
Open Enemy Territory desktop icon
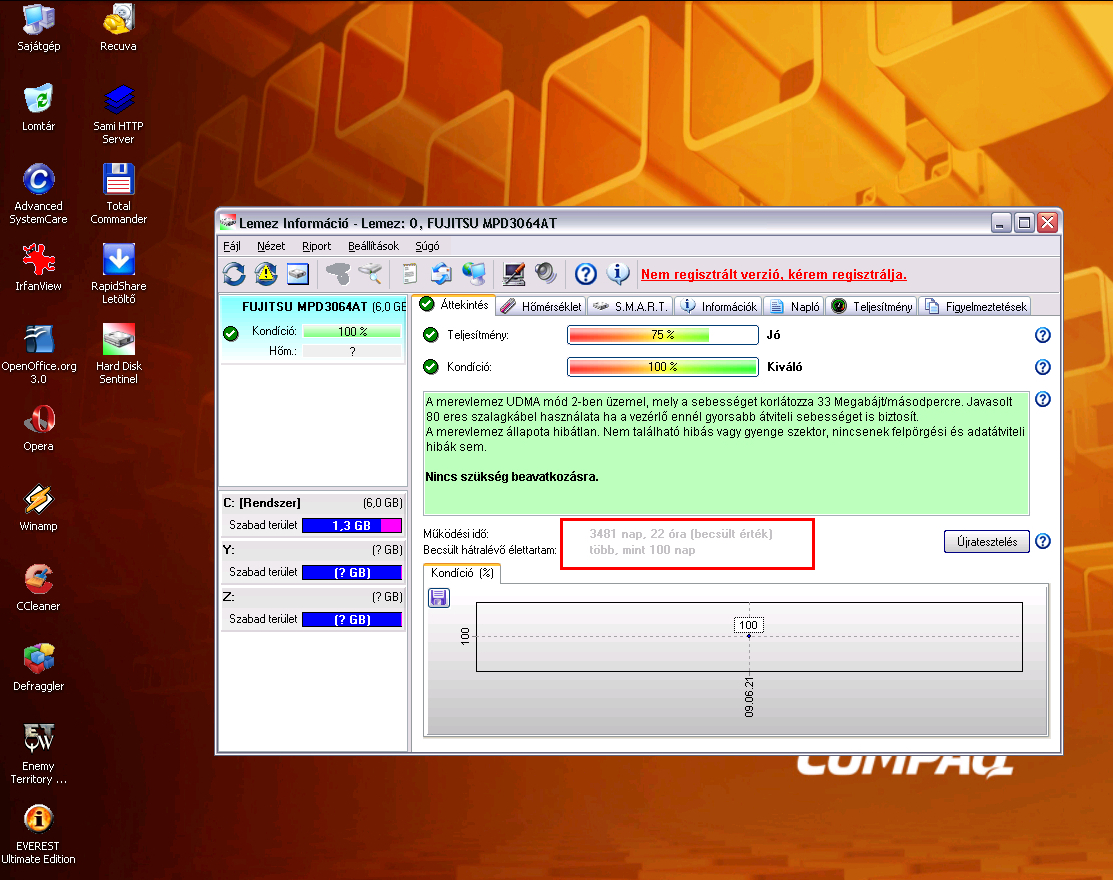38,754
